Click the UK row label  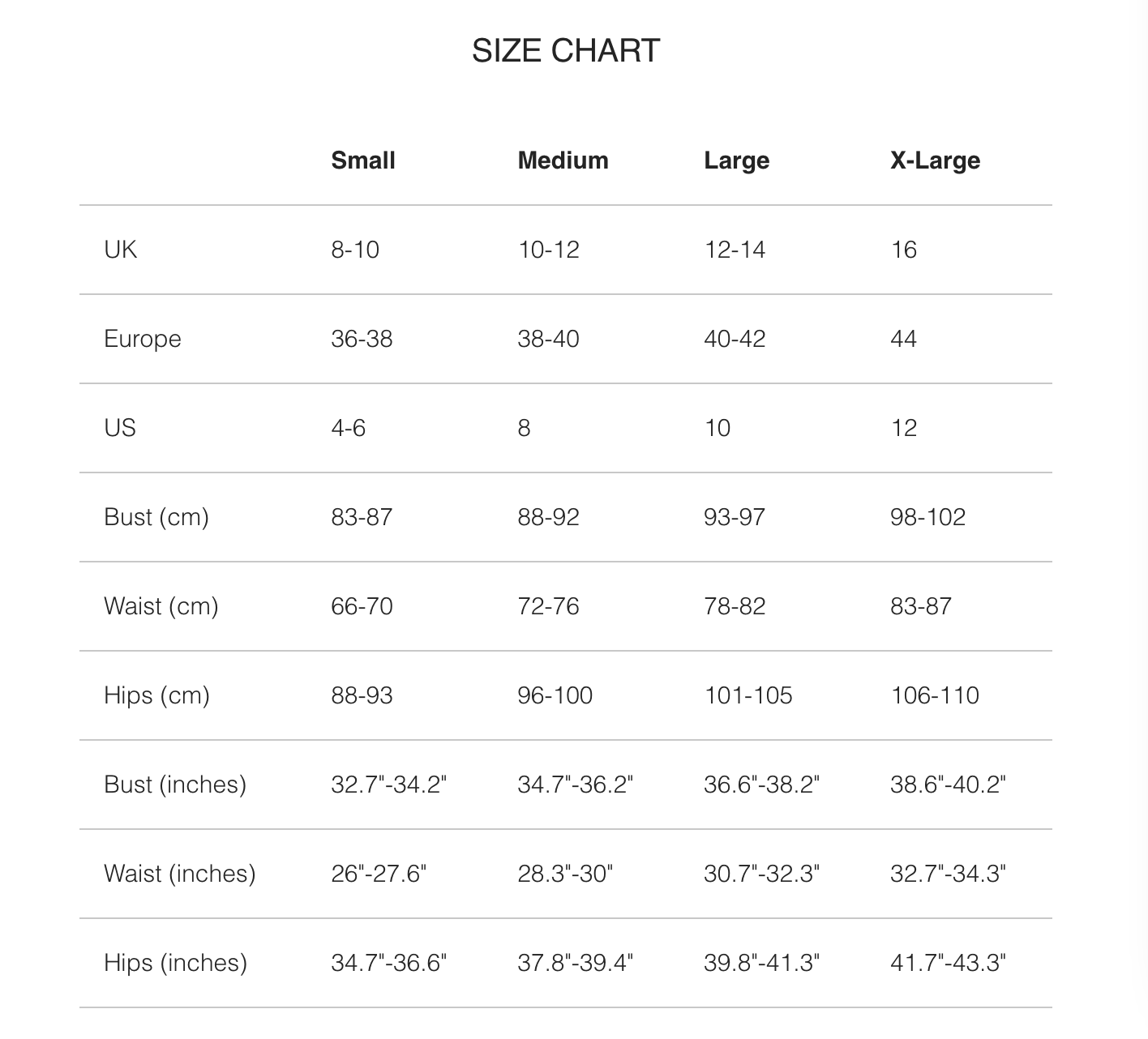coord(121,250)
